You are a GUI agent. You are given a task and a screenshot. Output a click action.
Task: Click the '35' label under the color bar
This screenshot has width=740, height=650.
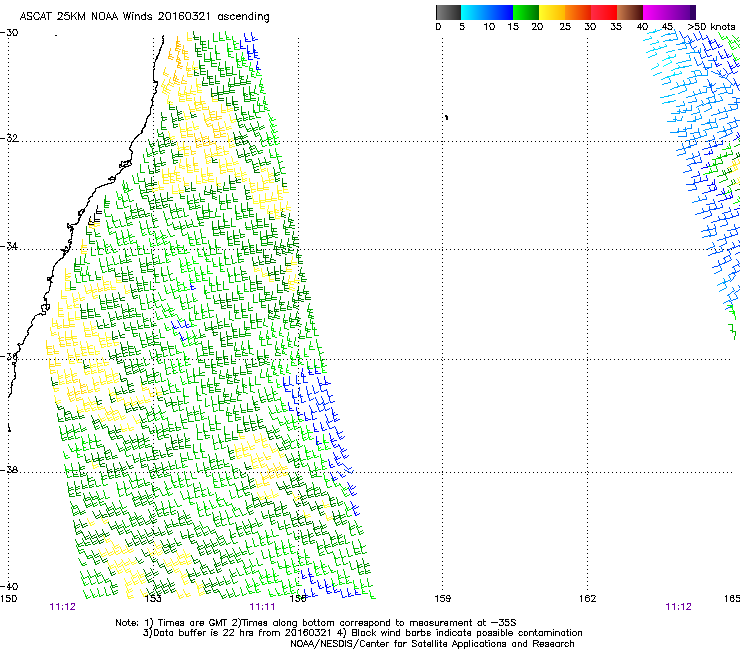616,27
